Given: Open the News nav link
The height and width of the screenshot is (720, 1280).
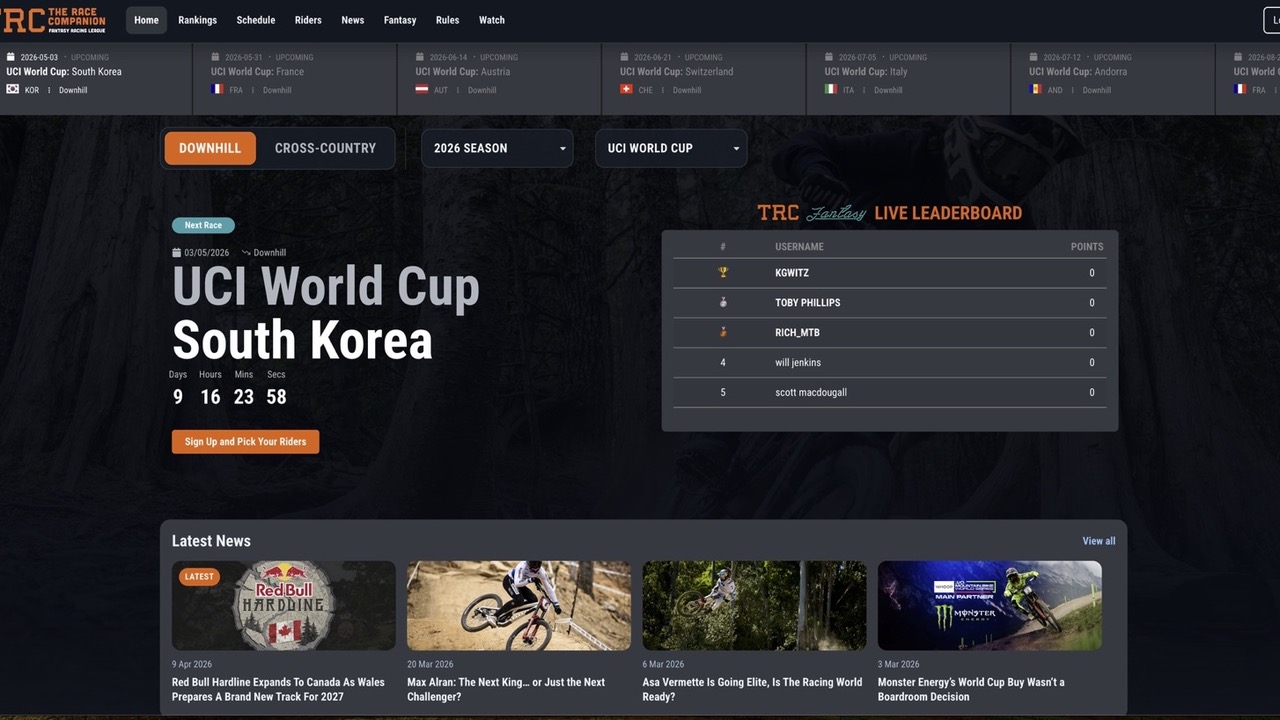Looking at the screenshot, I should pyautogui.click(x=352, y=20).
